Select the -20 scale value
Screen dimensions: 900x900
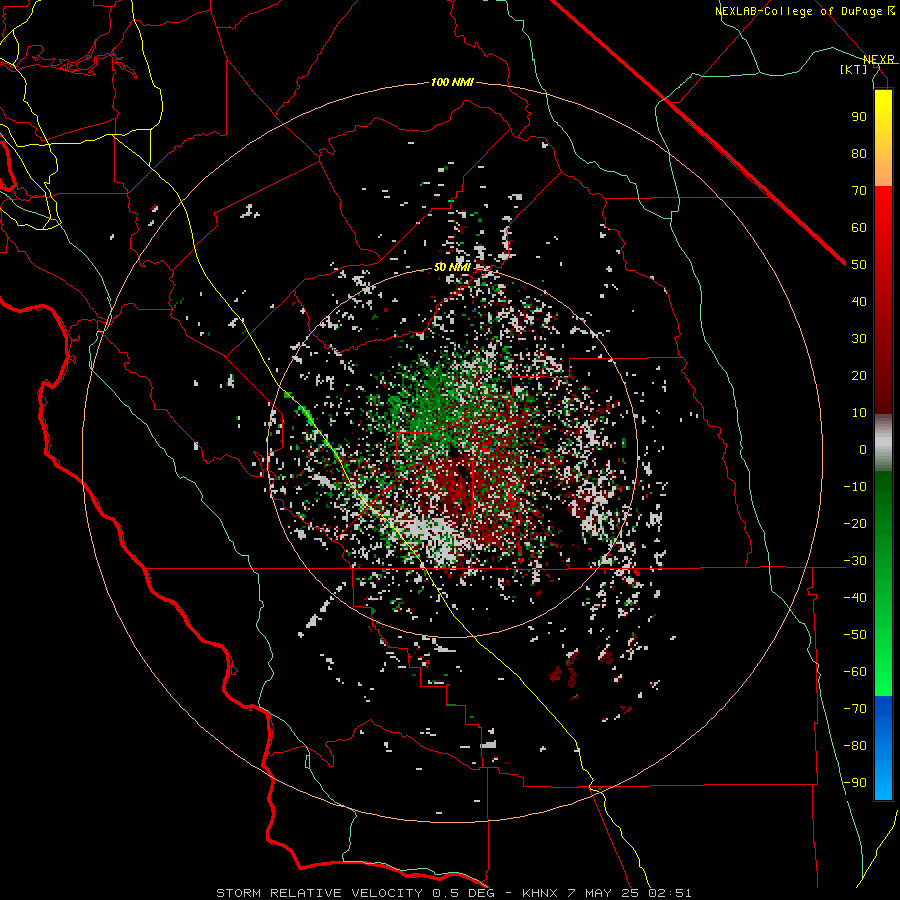(855, 523)
